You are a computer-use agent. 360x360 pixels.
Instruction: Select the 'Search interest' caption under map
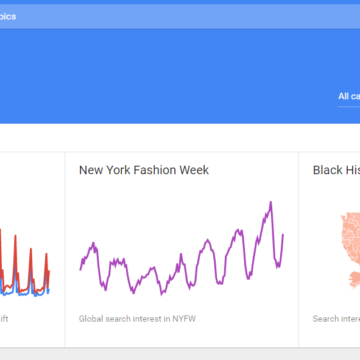tap(336, 319)
